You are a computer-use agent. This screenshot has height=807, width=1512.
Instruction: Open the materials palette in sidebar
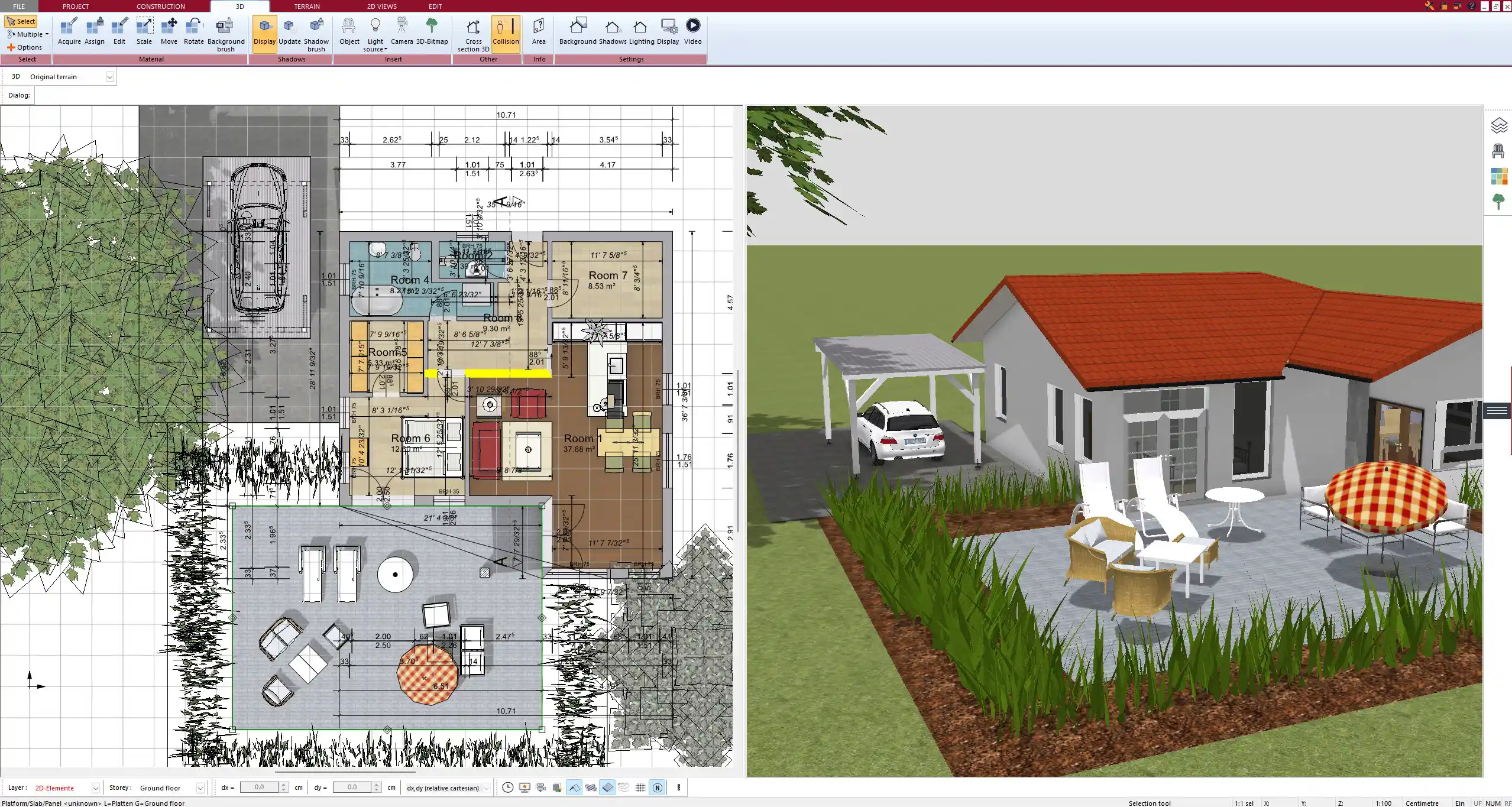pyautogui.click(x=1498, y=176)
